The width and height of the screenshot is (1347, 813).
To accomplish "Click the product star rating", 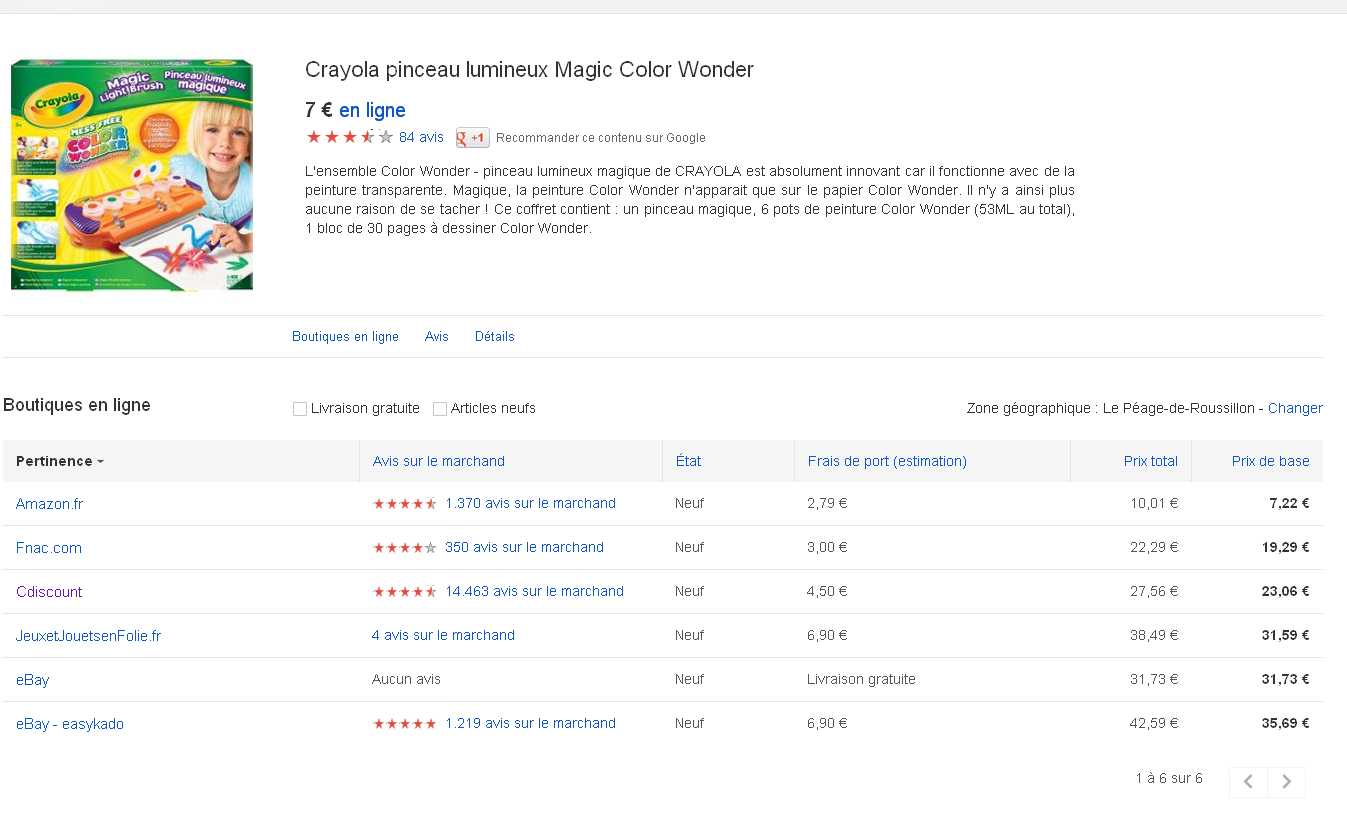I will pos(349,138).
